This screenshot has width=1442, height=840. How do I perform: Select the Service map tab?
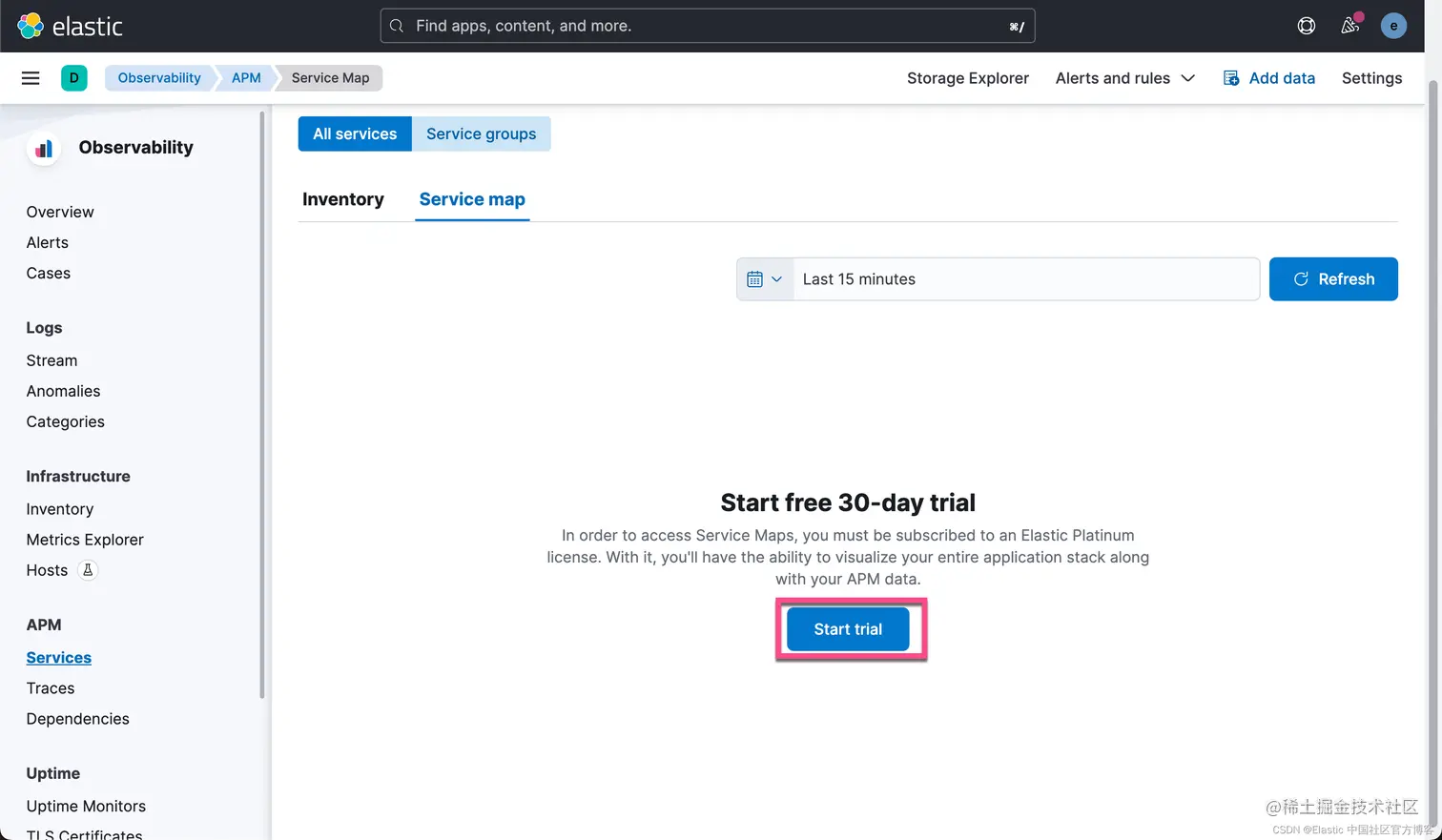(x=472, y=199)
